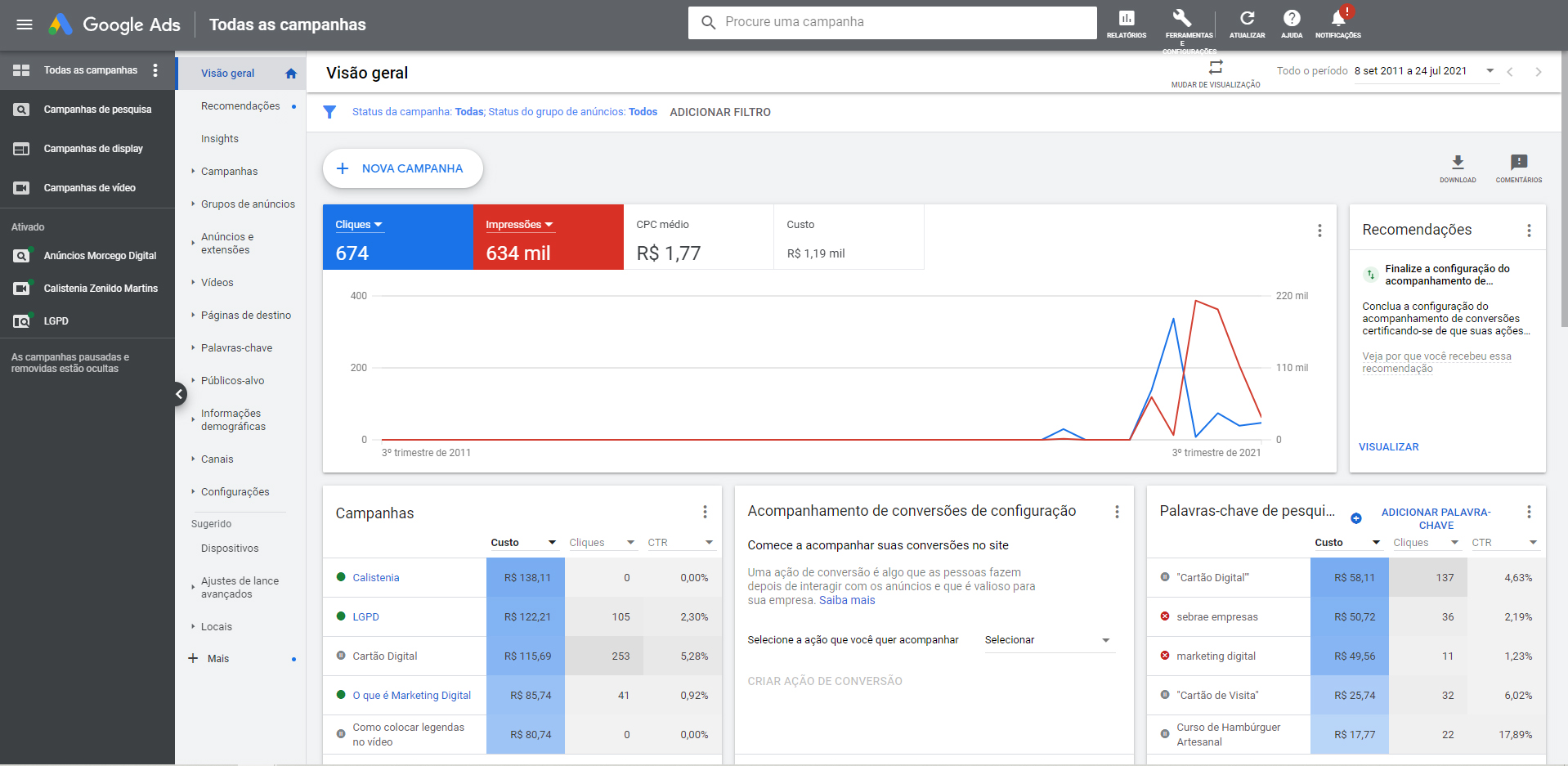Click the campaign search field
This screenshot has width=1568, height=766.
893,23
